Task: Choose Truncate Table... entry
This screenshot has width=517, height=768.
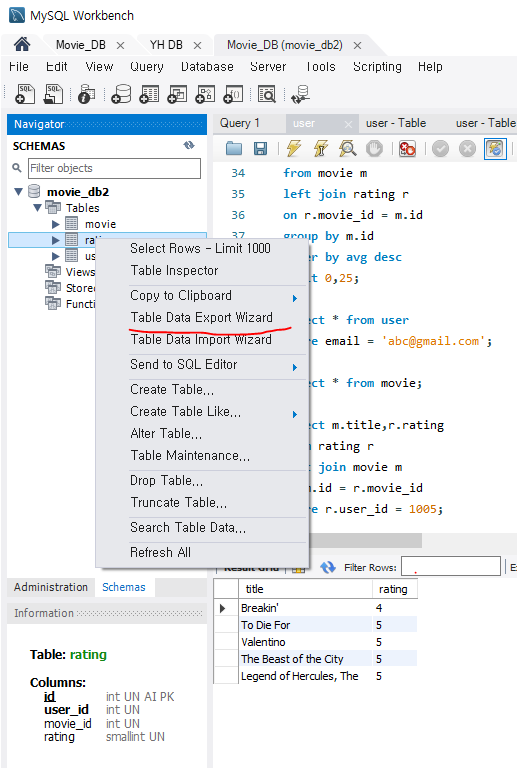Action: 179,503
